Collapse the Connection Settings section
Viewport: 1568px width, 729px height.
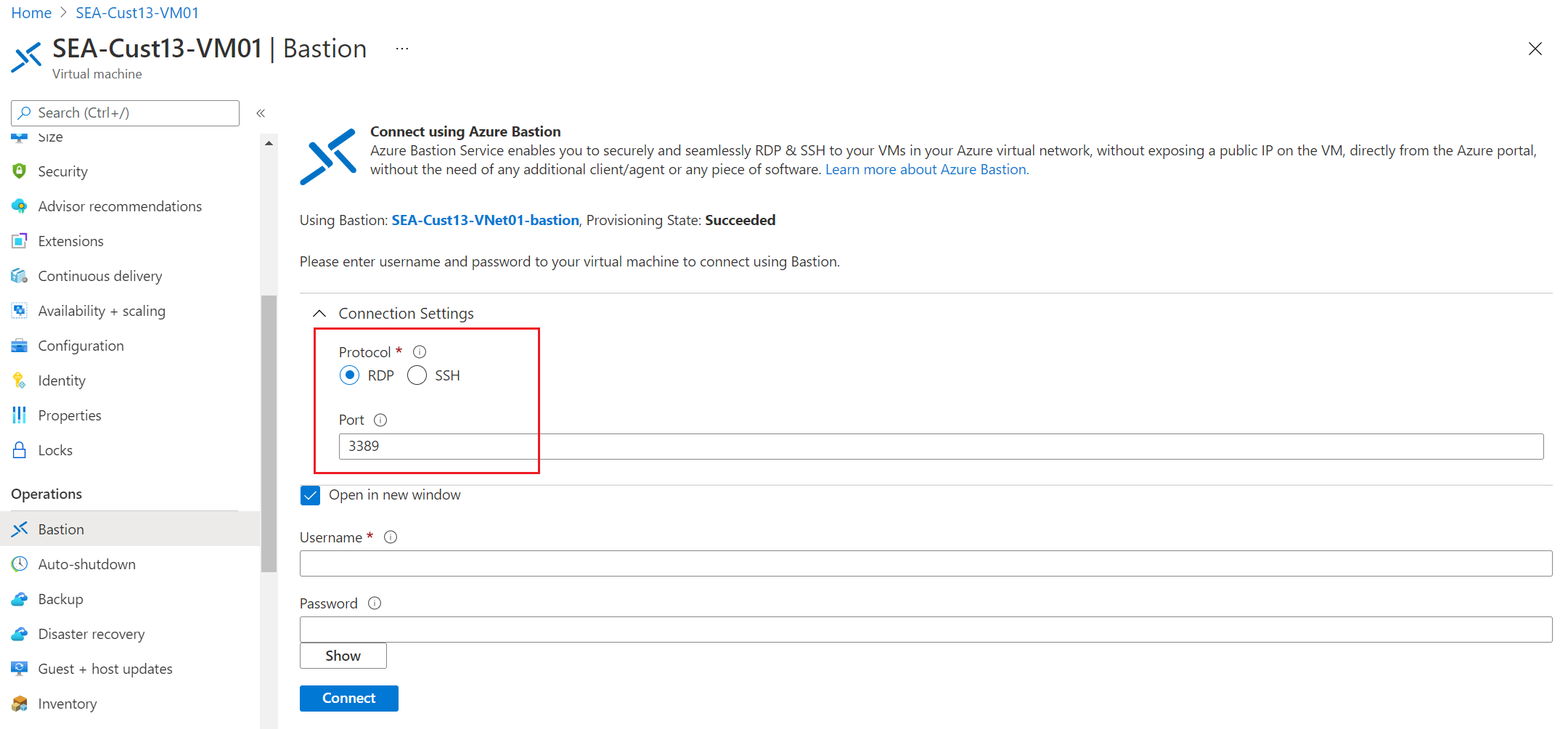(319, 314)
